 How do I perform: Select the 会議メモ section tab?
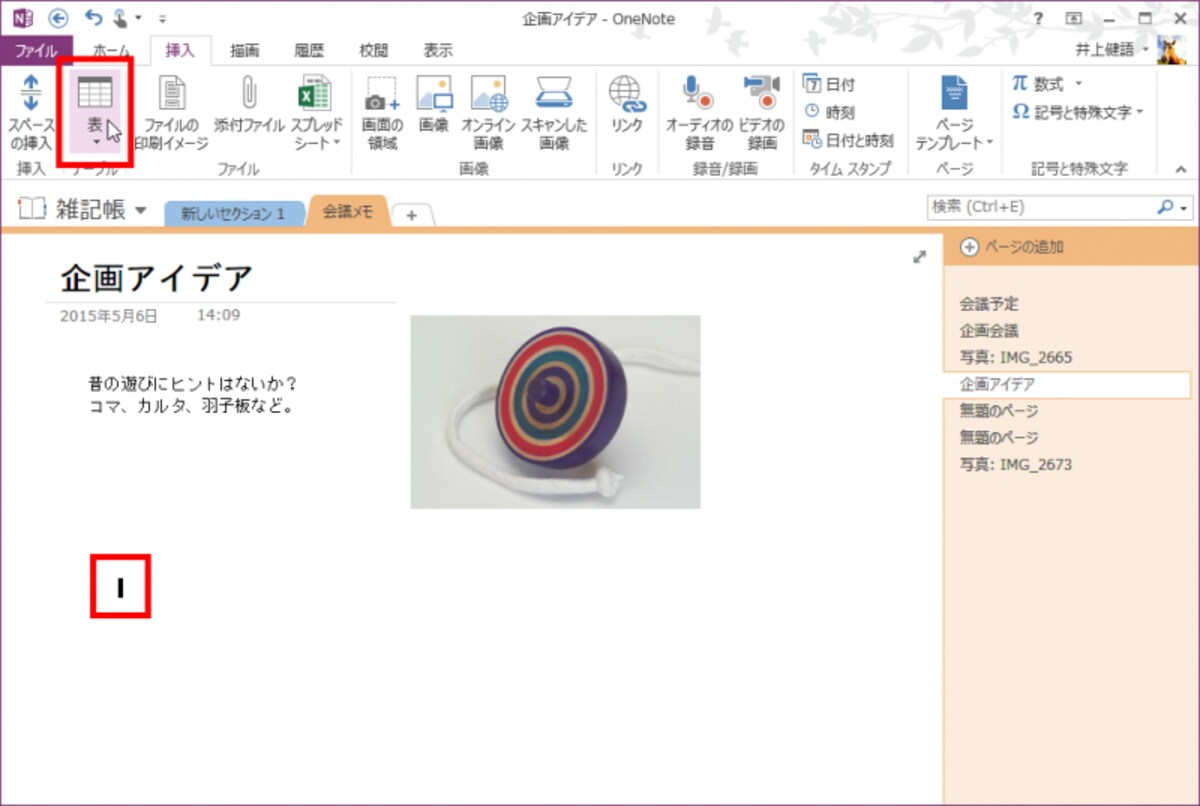click(x=347, y=212)
